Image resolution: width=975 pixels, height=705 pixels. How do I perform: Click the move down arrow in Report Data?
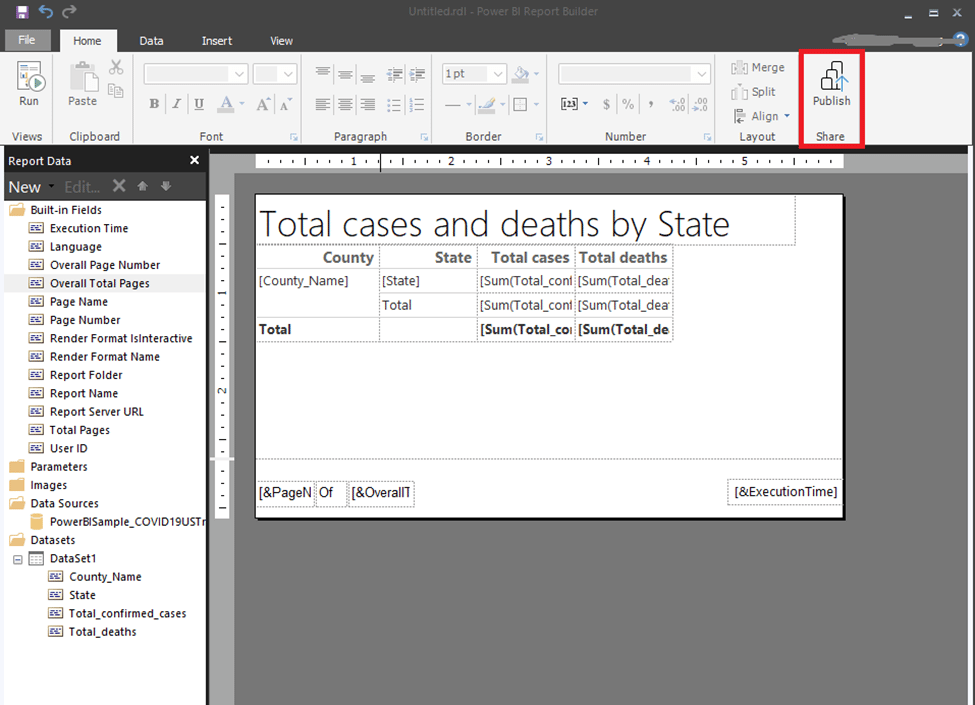166,186
